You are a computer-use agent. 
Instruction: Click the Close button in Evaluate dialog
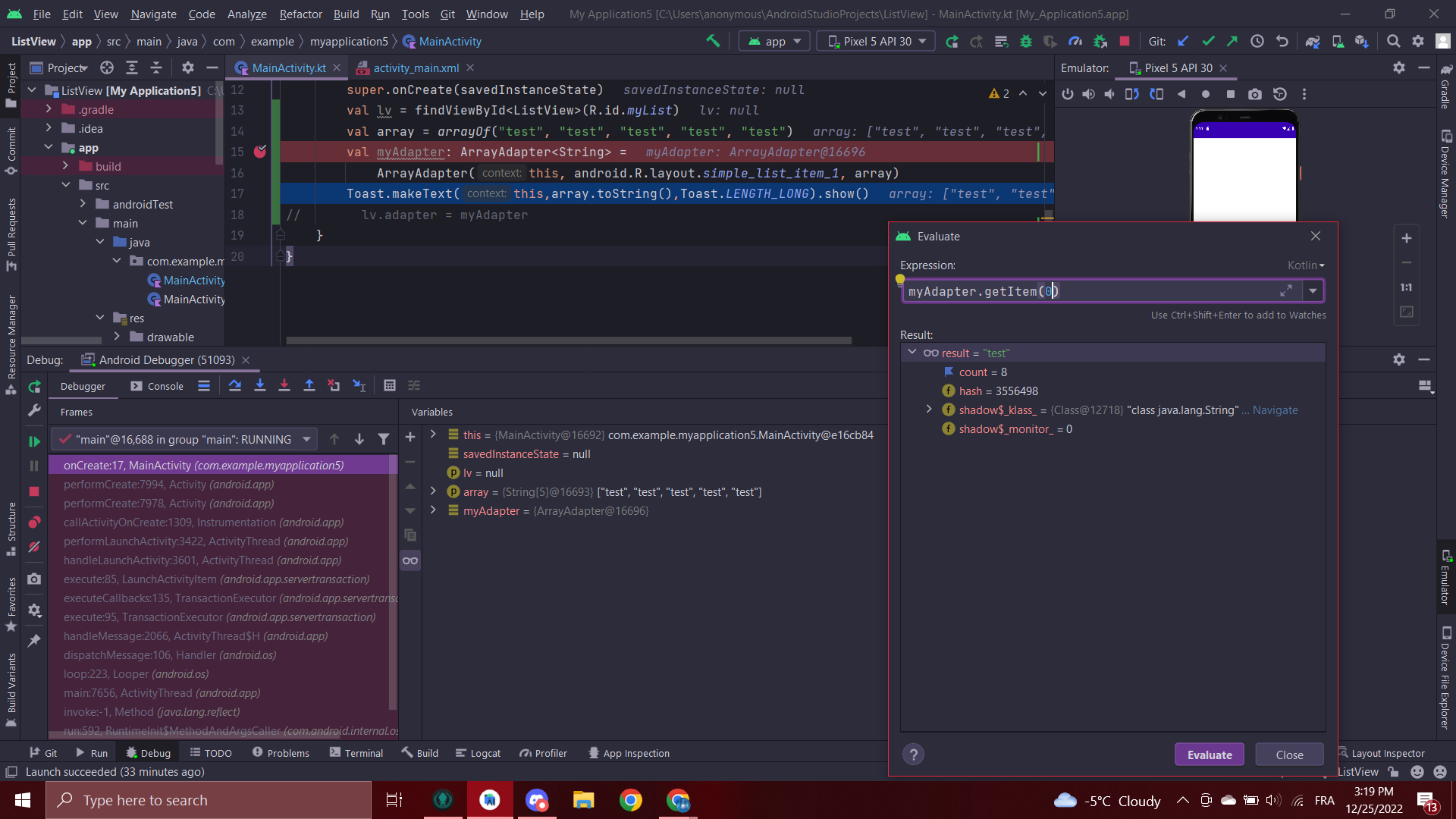(x=1289, y=755)
